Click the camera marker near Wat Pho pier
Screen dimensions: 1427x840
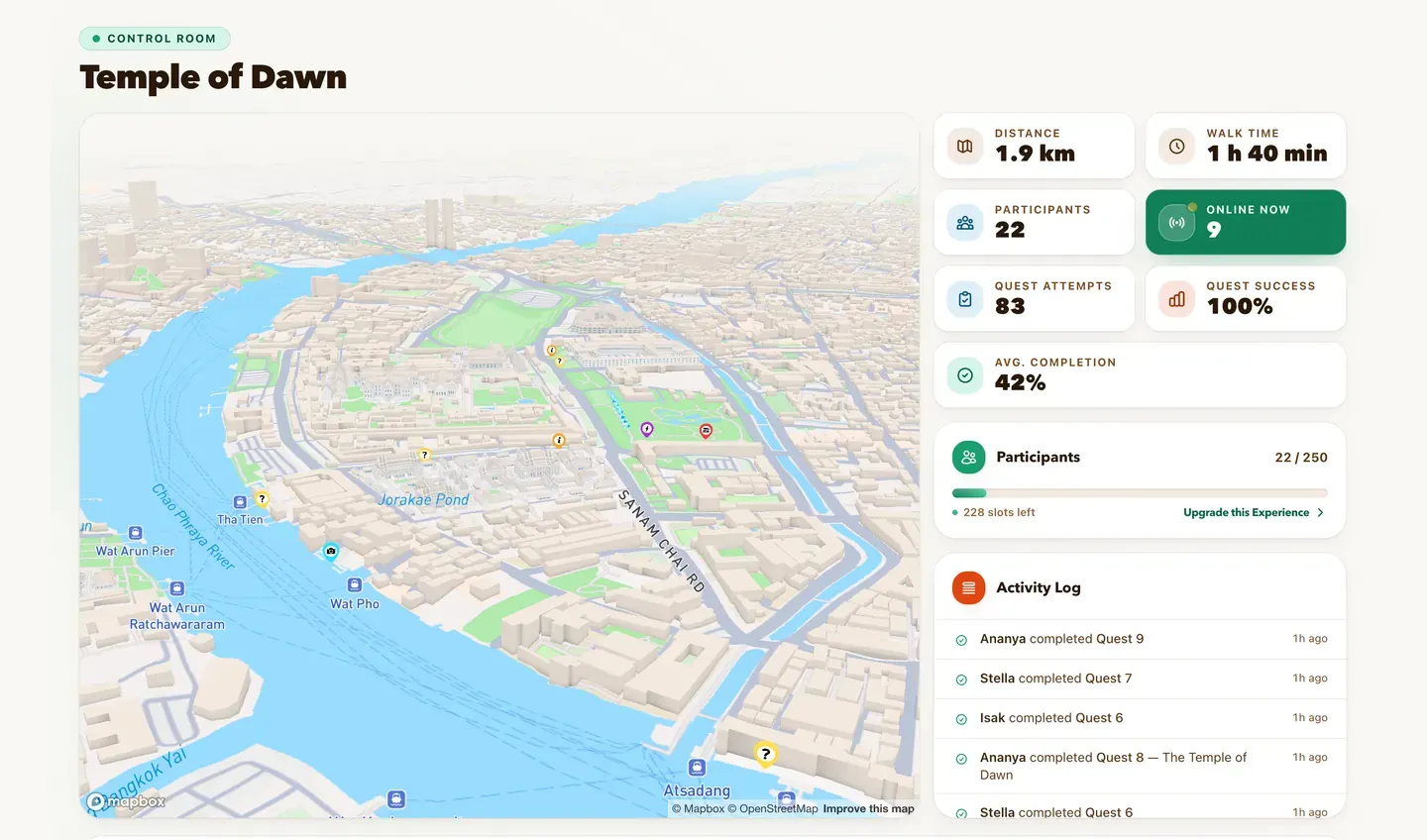[x=331, y=551]
